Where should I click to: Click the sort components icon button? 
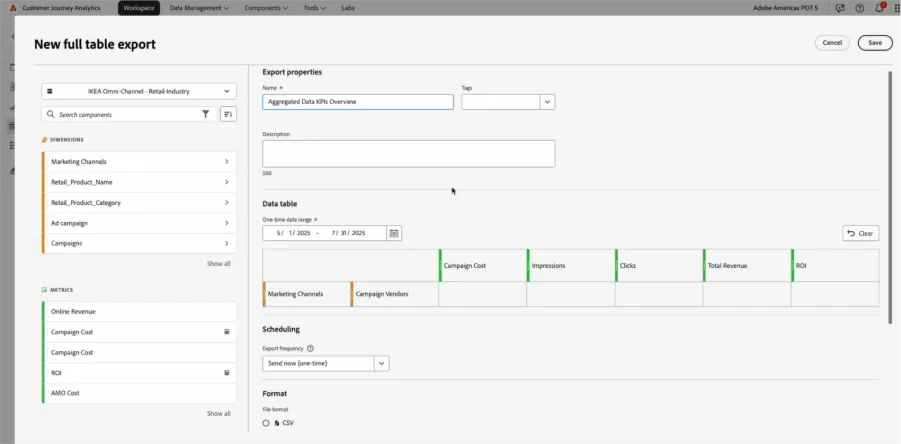point(228,114)
